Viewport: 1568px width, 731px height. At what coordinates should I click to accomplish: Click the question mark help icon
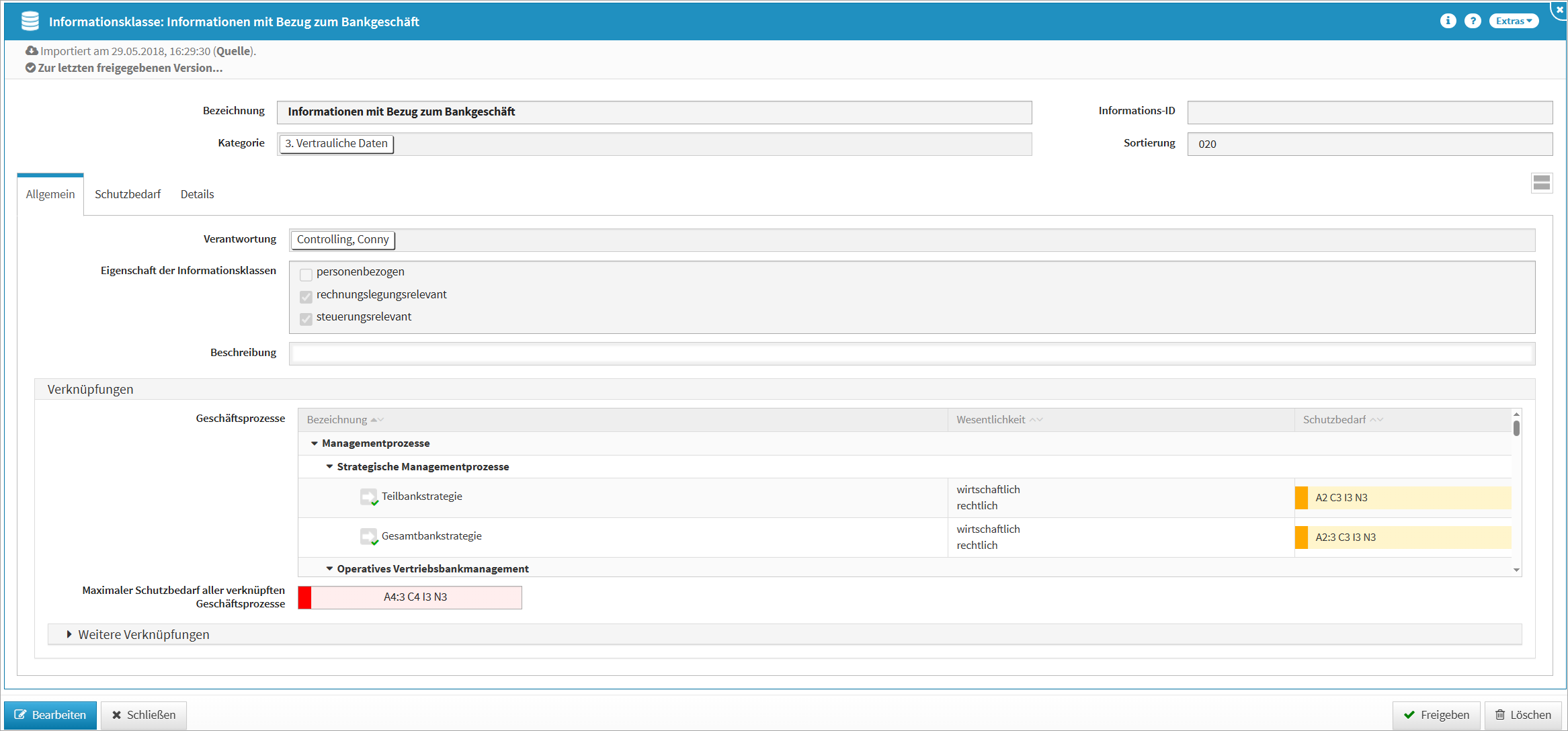[x=1473, y=21]
